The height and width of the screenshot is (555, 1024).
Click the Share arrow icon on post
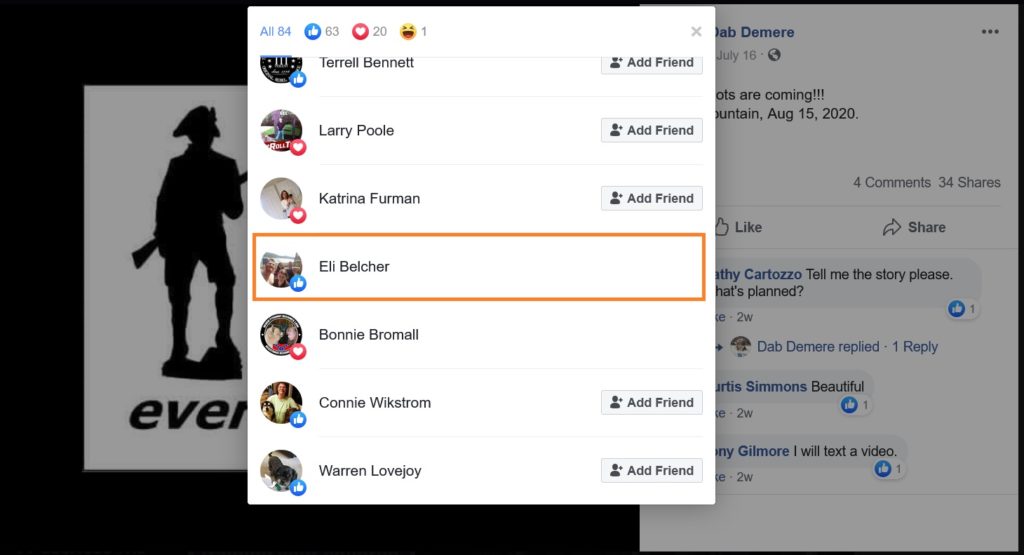pyautogui.click(x=891, y=227)
